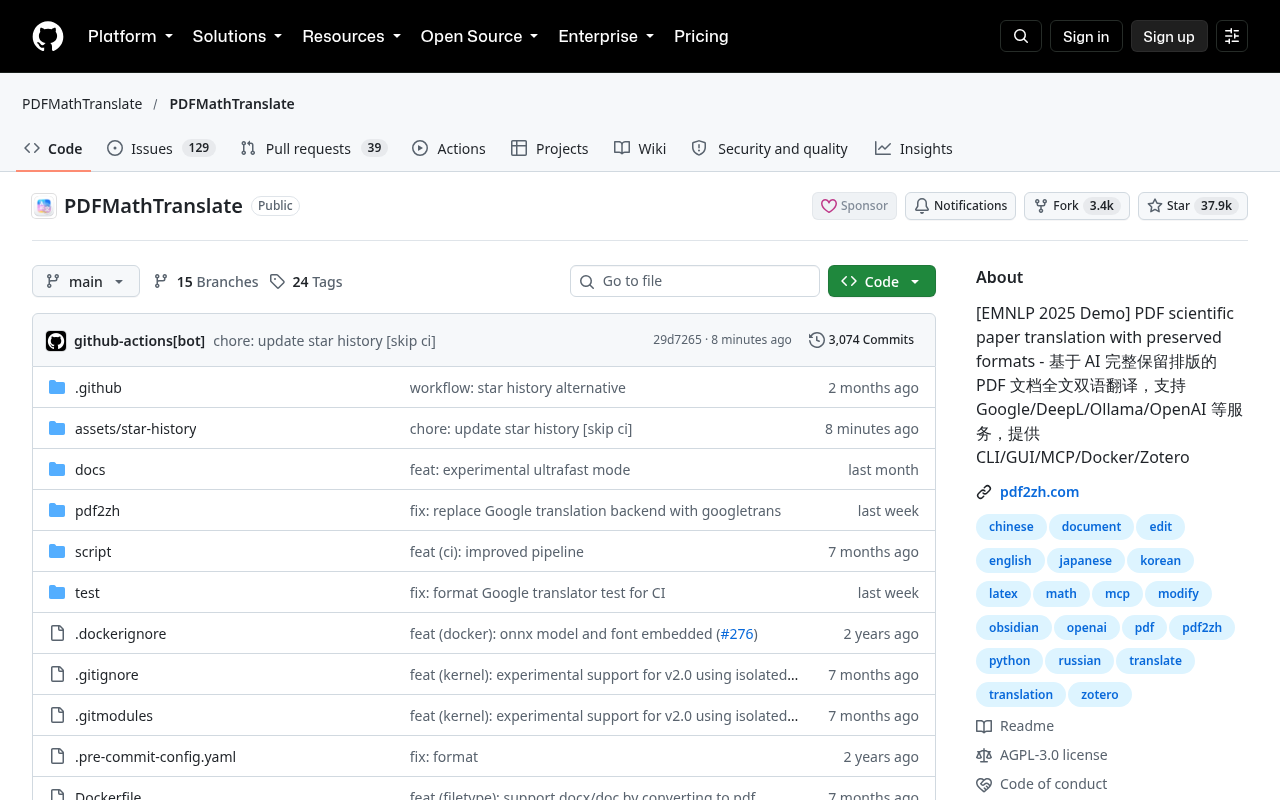Open the Wiki tab
This screenshot has height=800, width=1280.
640,148
